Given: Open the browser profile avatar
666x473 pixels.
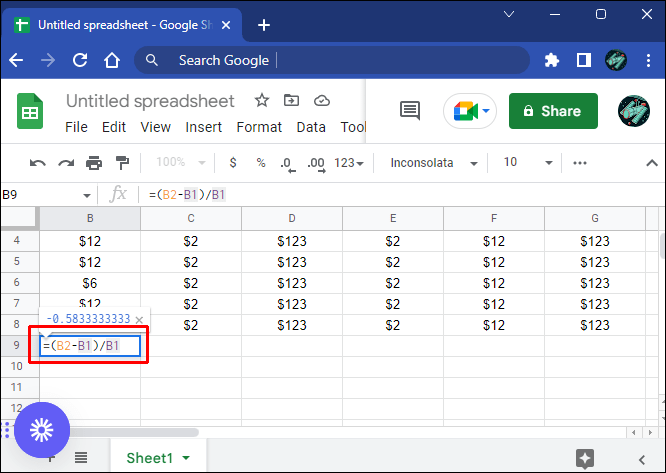Looking at the screenshot, I should (615, 60).
